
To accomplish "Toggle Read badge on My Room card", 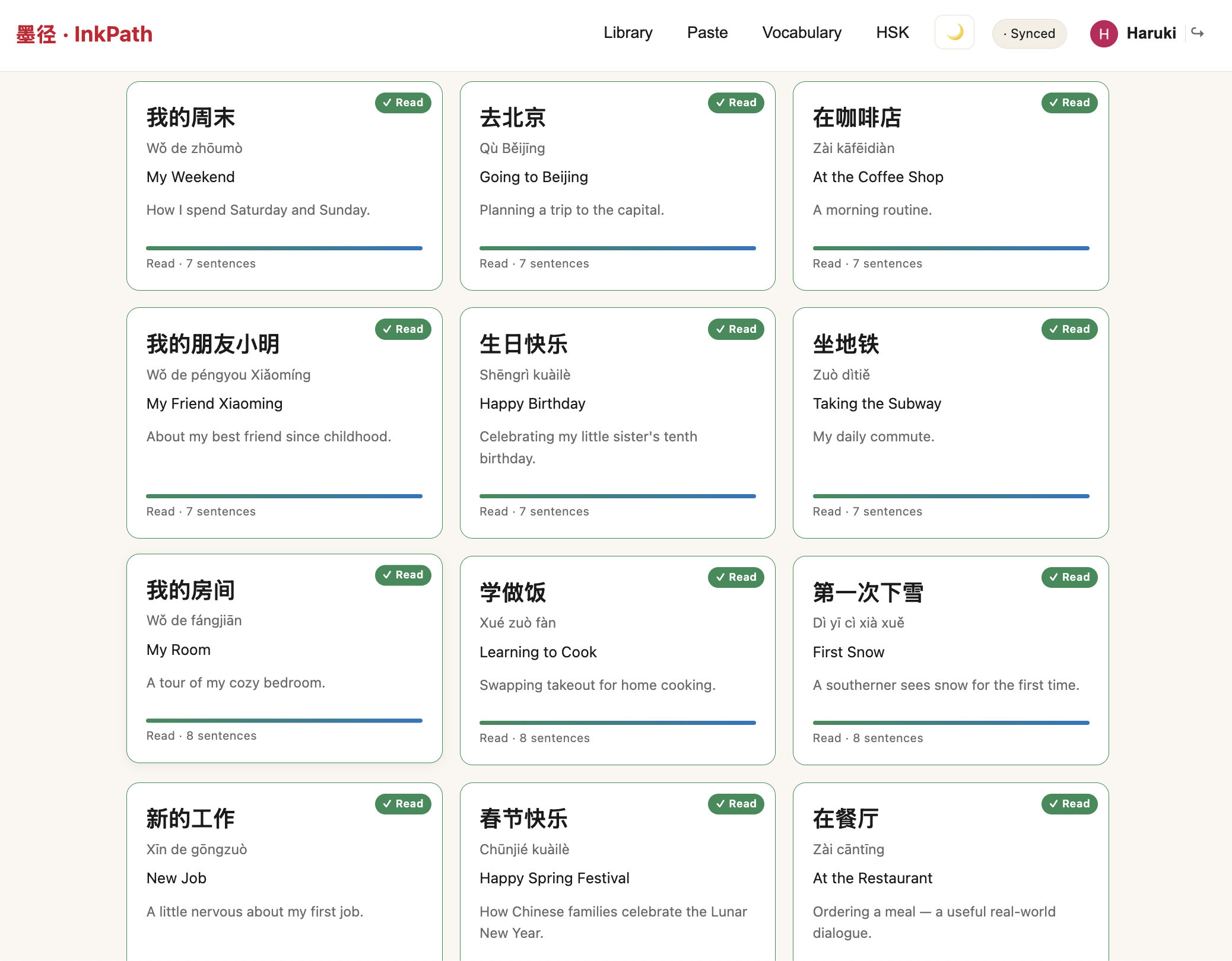I will click(403, 575).
